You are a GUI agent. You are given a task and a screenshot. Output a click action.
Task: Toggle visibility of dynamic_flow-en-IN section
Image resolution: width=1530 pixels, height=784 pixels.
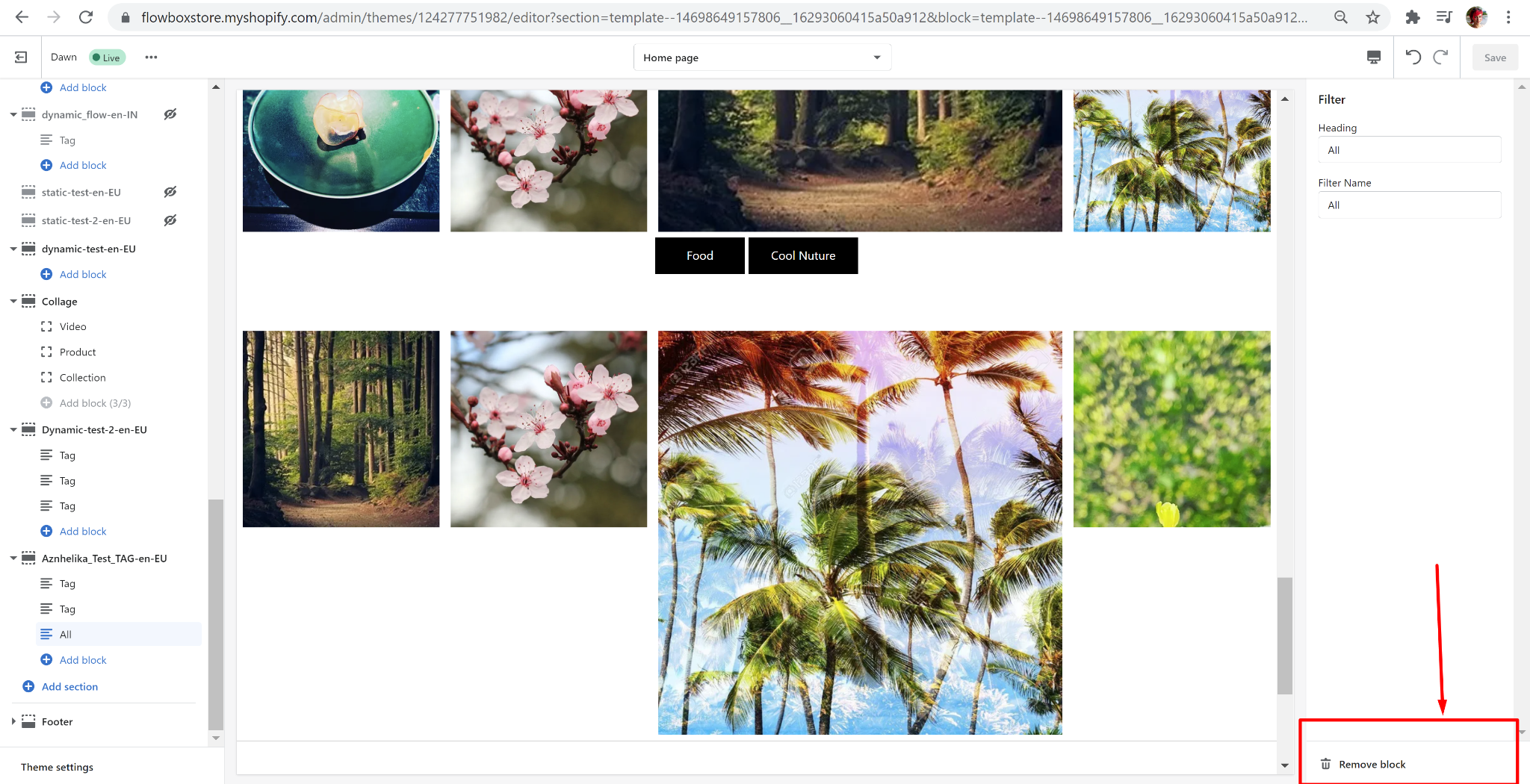[x=170, y=114]
